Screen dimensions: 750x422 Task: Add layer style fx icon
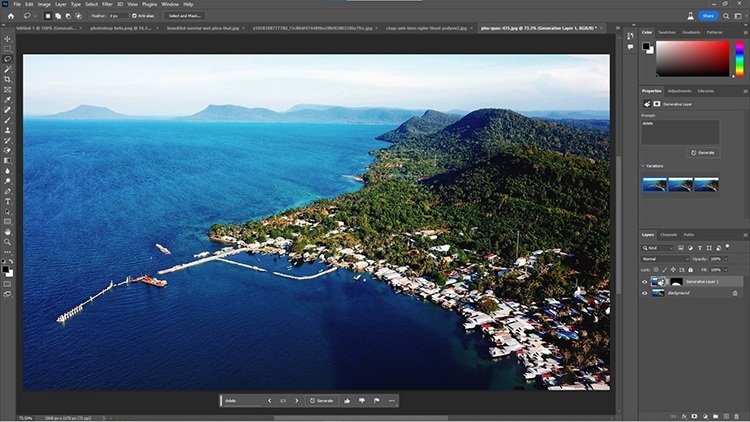684,417
